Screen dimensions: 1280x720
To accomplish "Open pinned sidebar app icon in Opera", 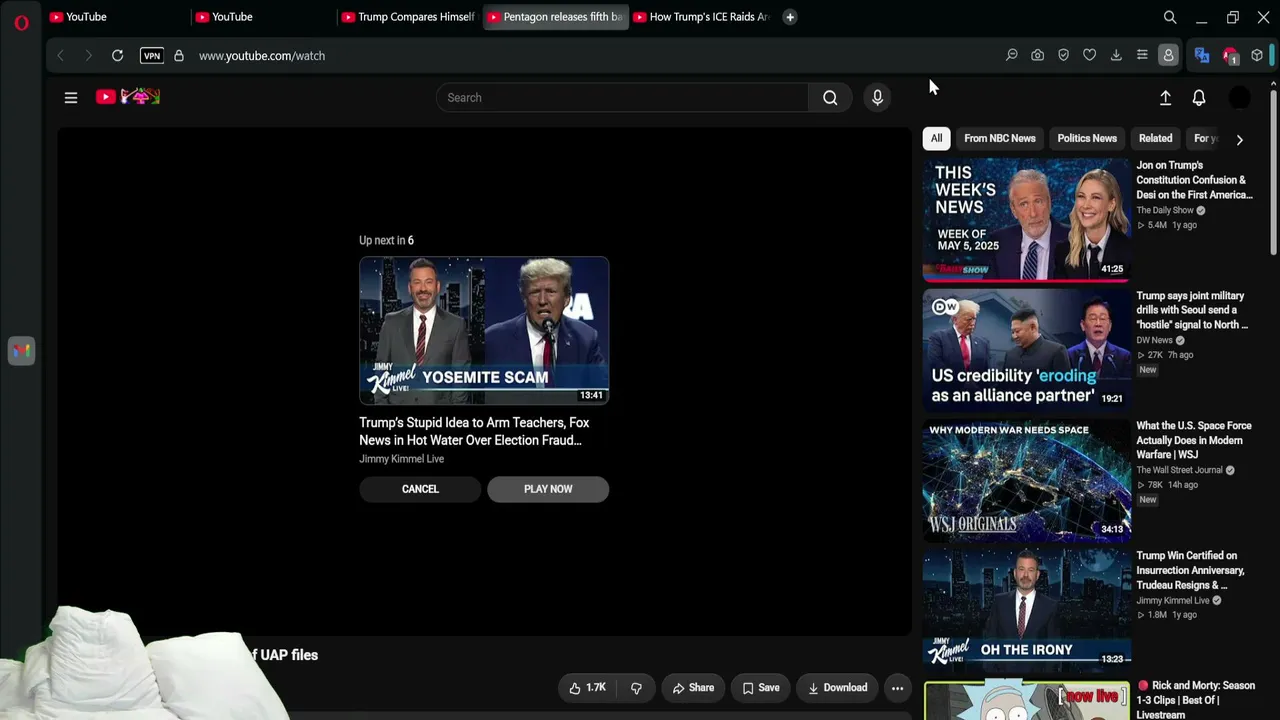I will [21, 351].
